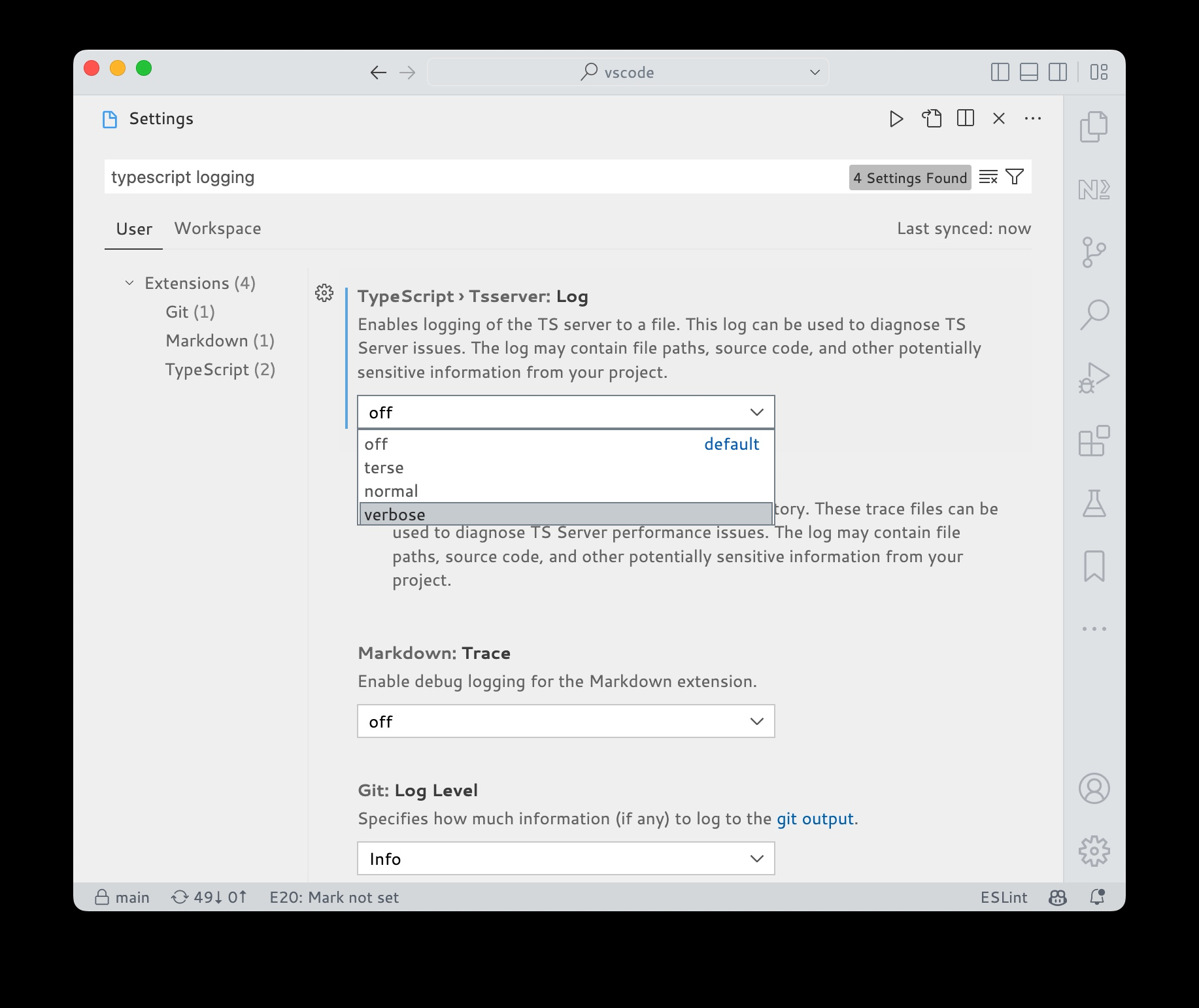Open the Git: Log Level dropdown
The width and height of the screenshot is (1199, 1008).
(565, 858)
